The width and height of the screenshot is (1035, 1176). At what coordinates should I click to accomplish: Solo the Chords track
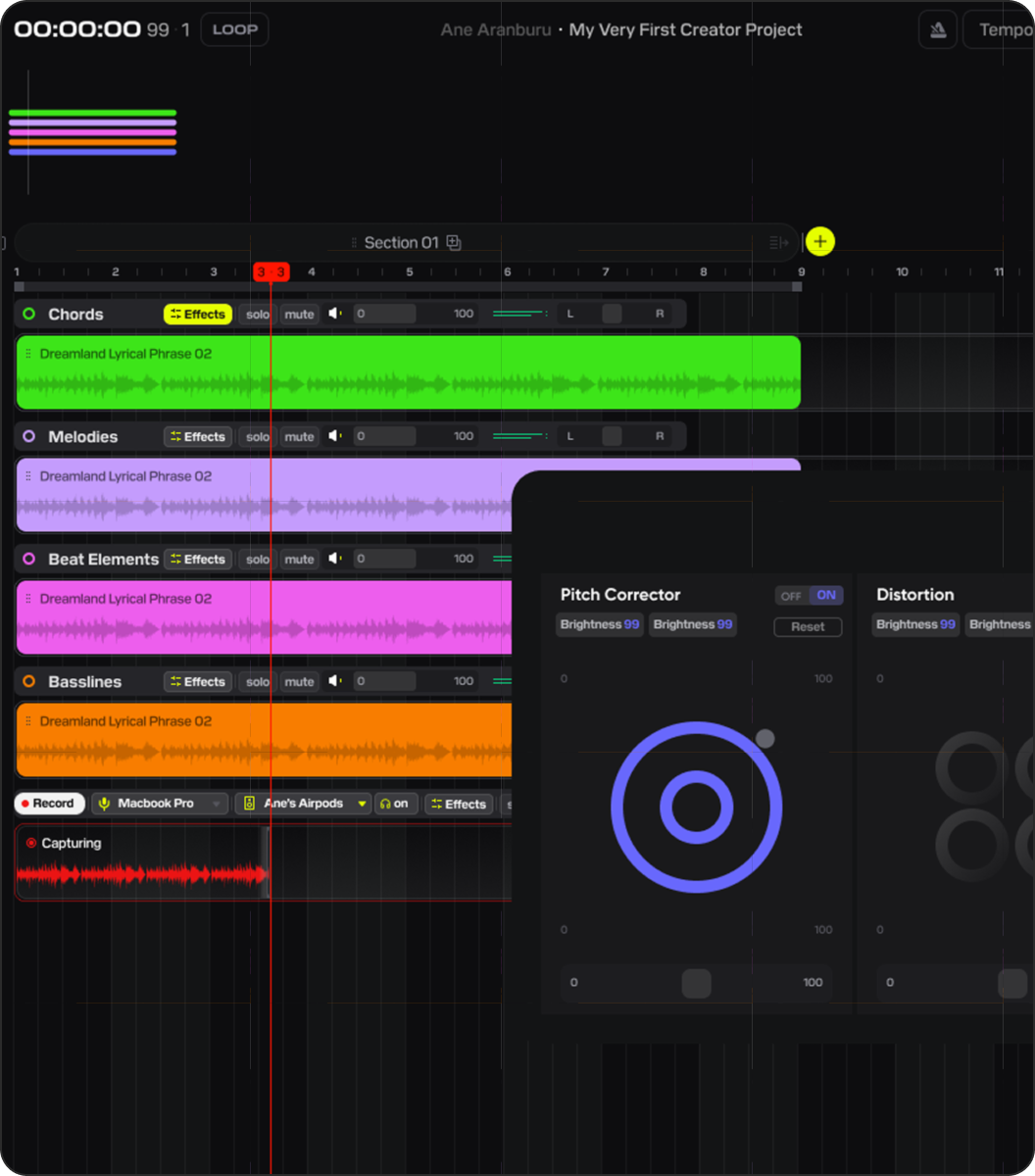coord(257,314)
